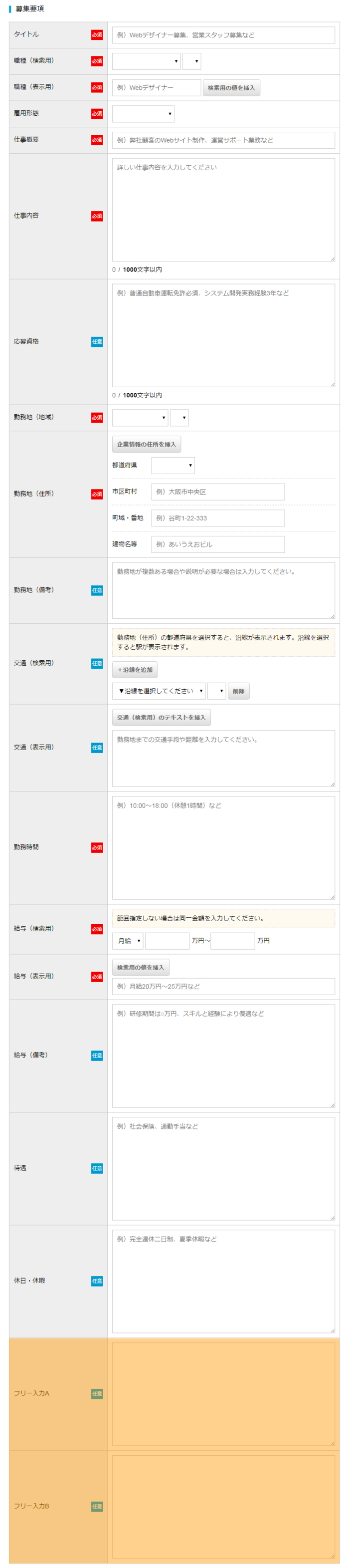Image resolution: width=349 pixels, height=1568 pixels.
Task: Click the 削除 button
Action: [x=239, y=691]
